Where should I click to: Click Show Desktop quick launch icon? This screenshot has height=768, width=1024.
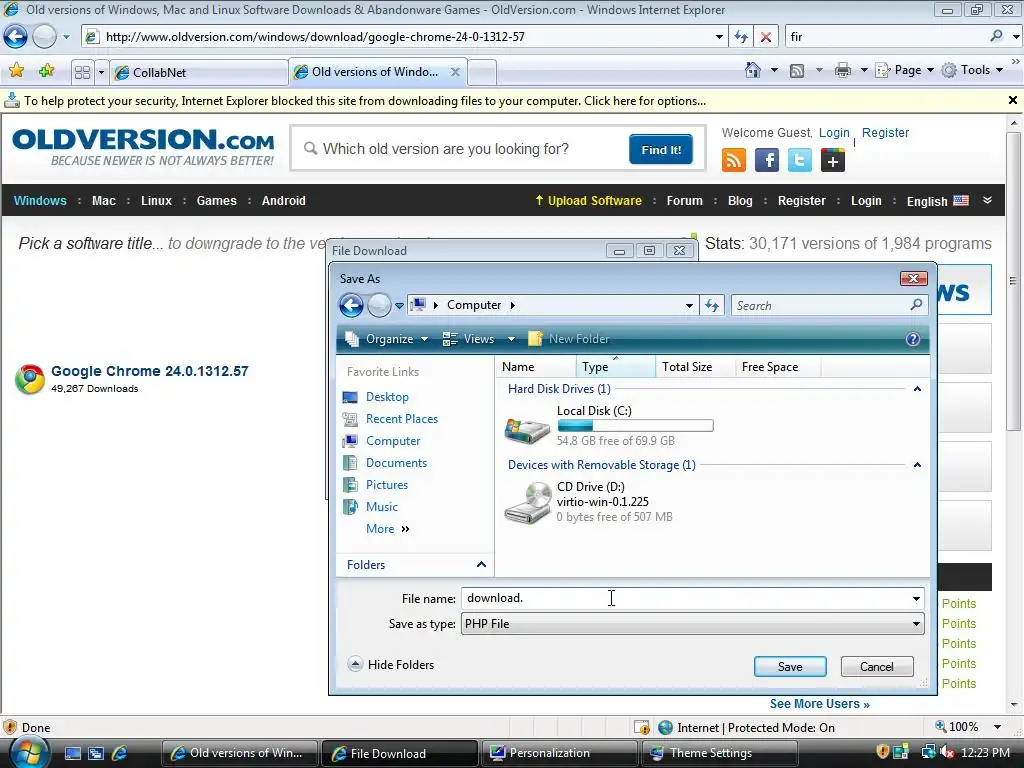click(73, 753)
